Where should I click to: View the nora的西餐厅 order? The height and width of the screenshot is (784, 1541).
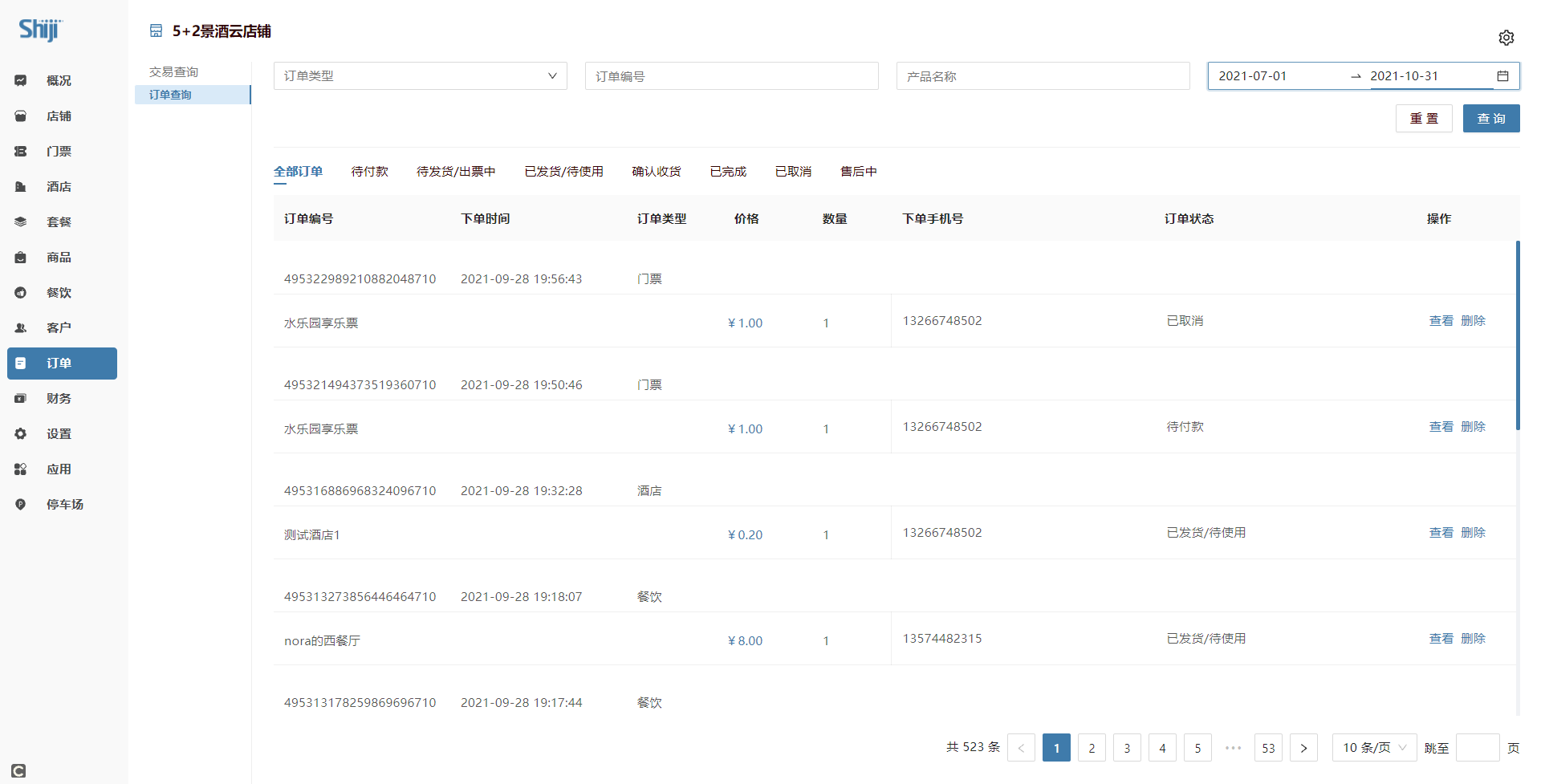(x=1441, y=638)
